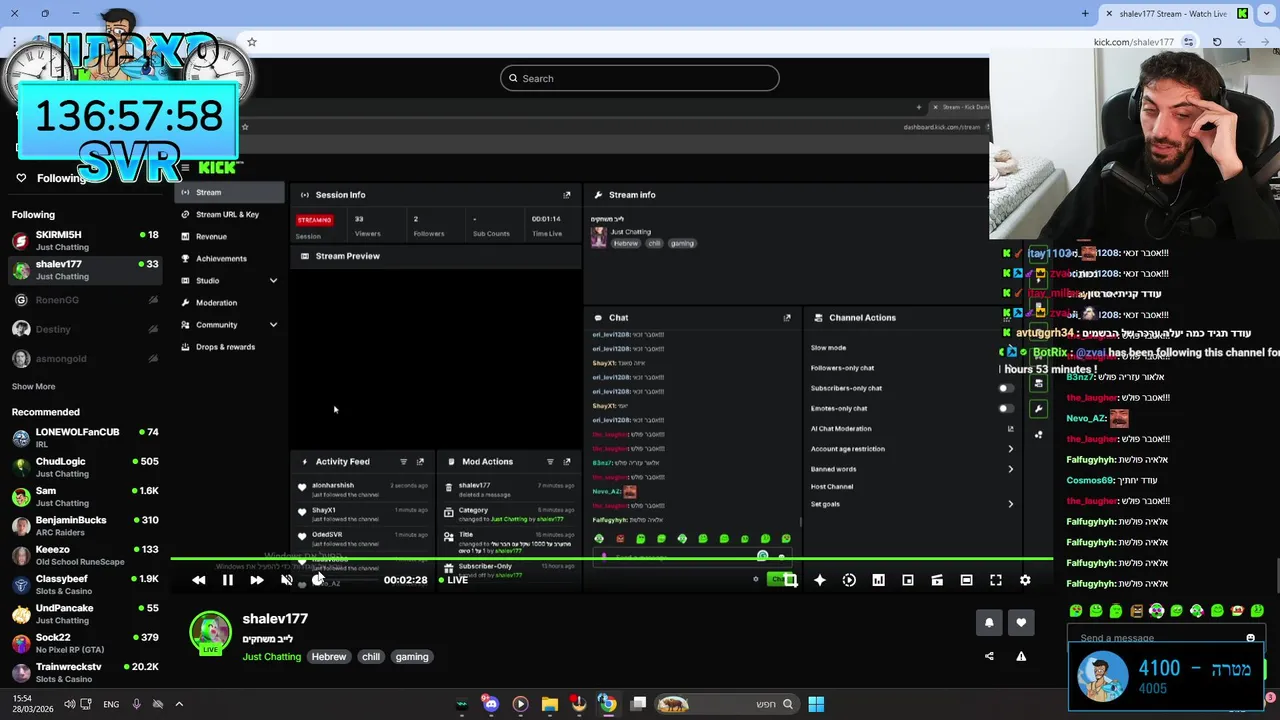Open the shalev177 channel avatar
Screen dimensions: 1280x720
[x=210, y=632]
